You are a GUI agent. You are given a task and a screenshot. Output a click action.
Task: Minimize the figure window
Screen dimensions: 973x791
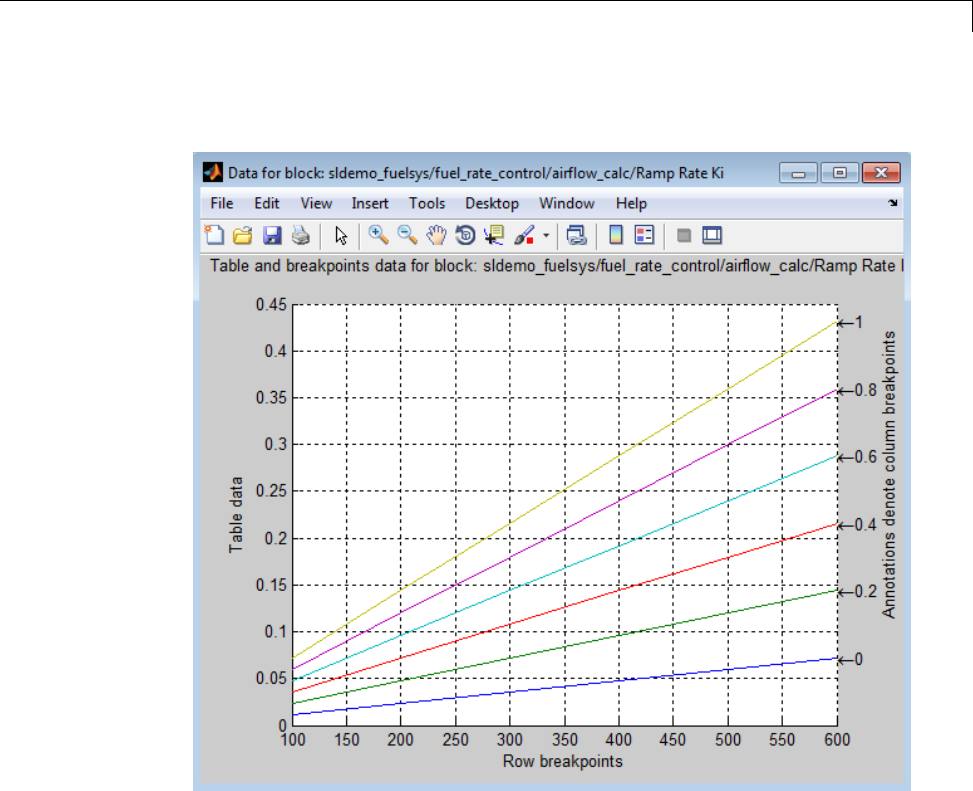click(799, 172)
